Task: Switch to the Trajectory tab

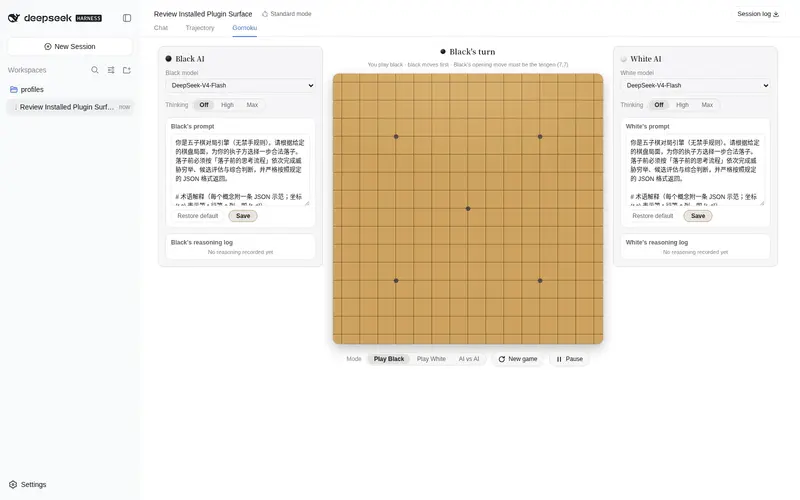Action: (200, 28)
